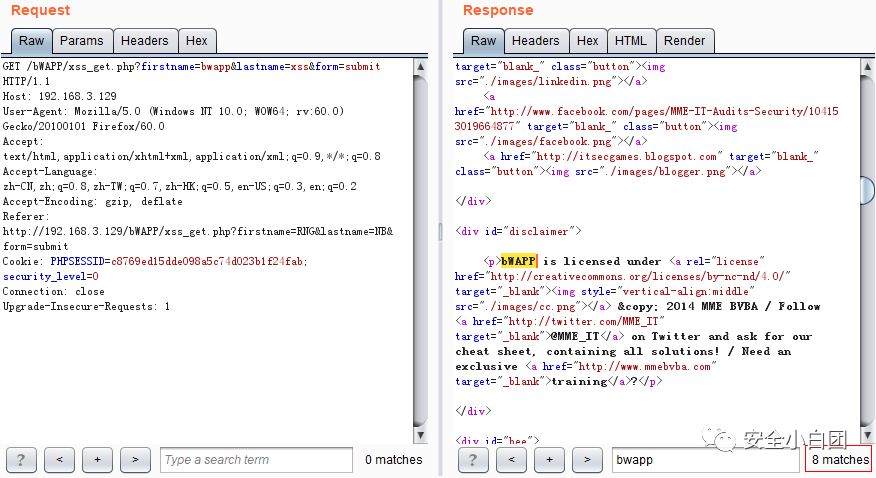Go to previous match in Response search

pyautogui.click(x=511, y=460)
